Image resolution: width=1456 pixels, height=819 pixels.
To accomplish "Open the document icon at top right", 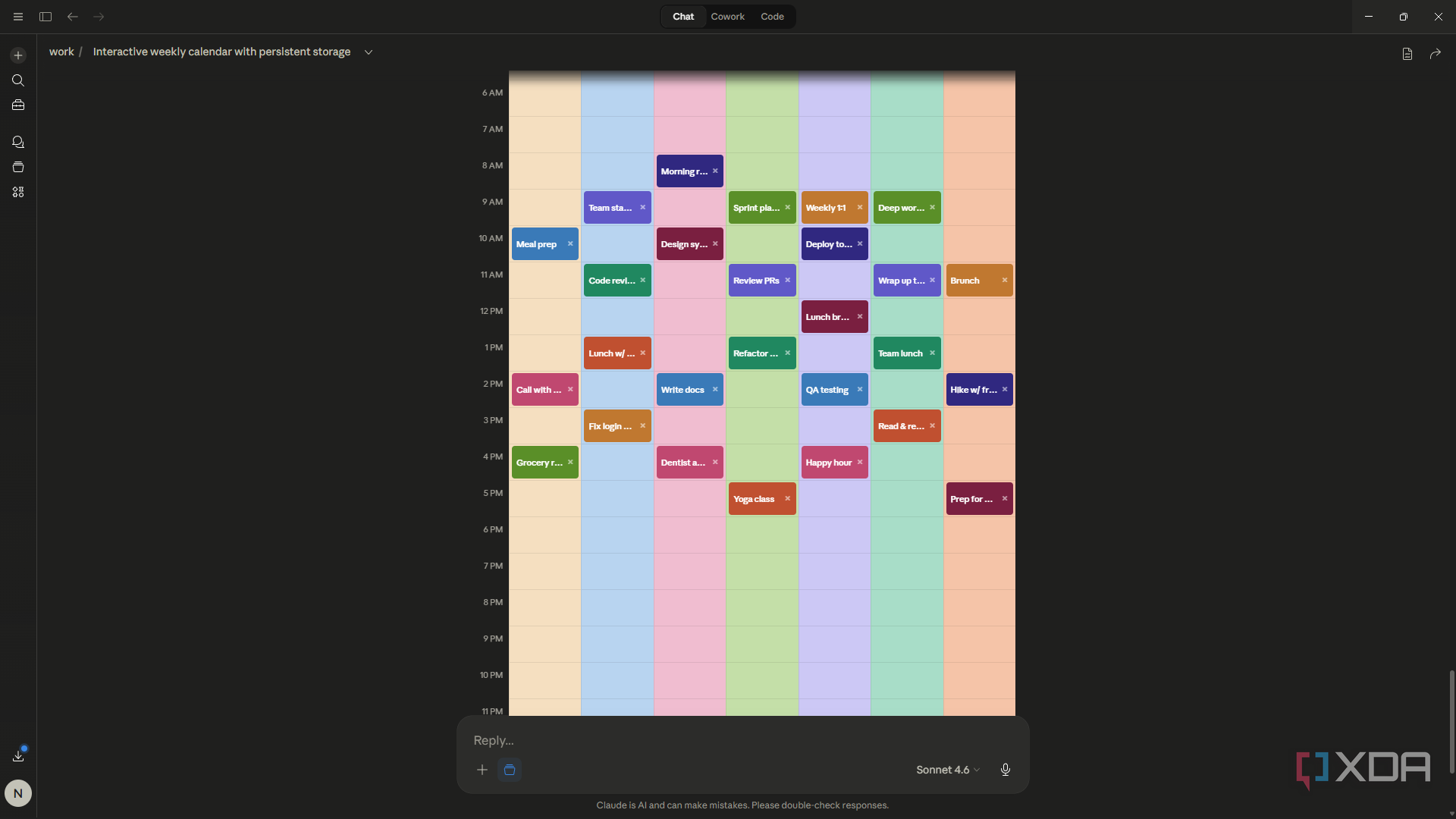I will click(x=1407, y=54).
